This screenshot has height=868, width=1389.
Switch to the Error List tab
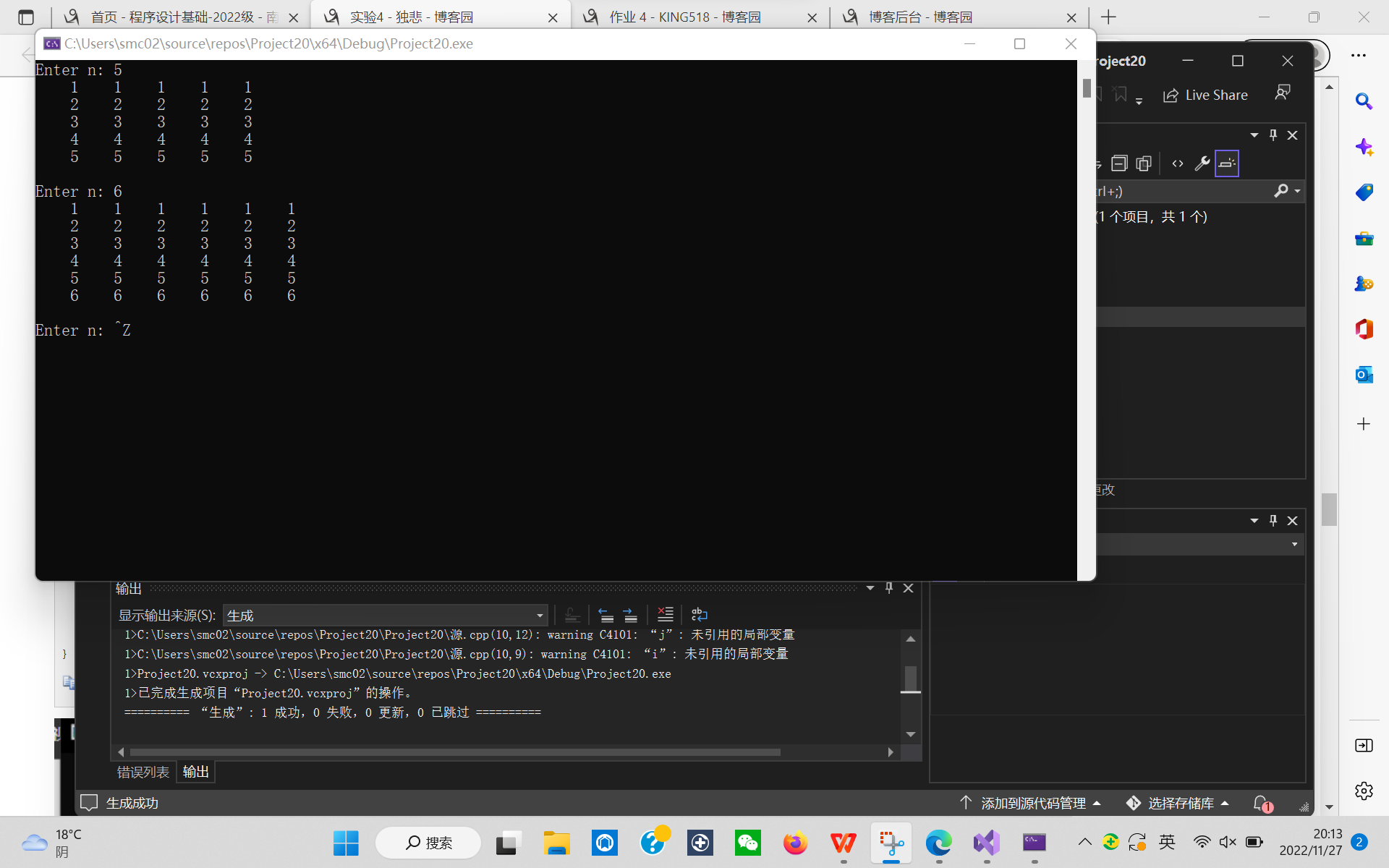143,772
